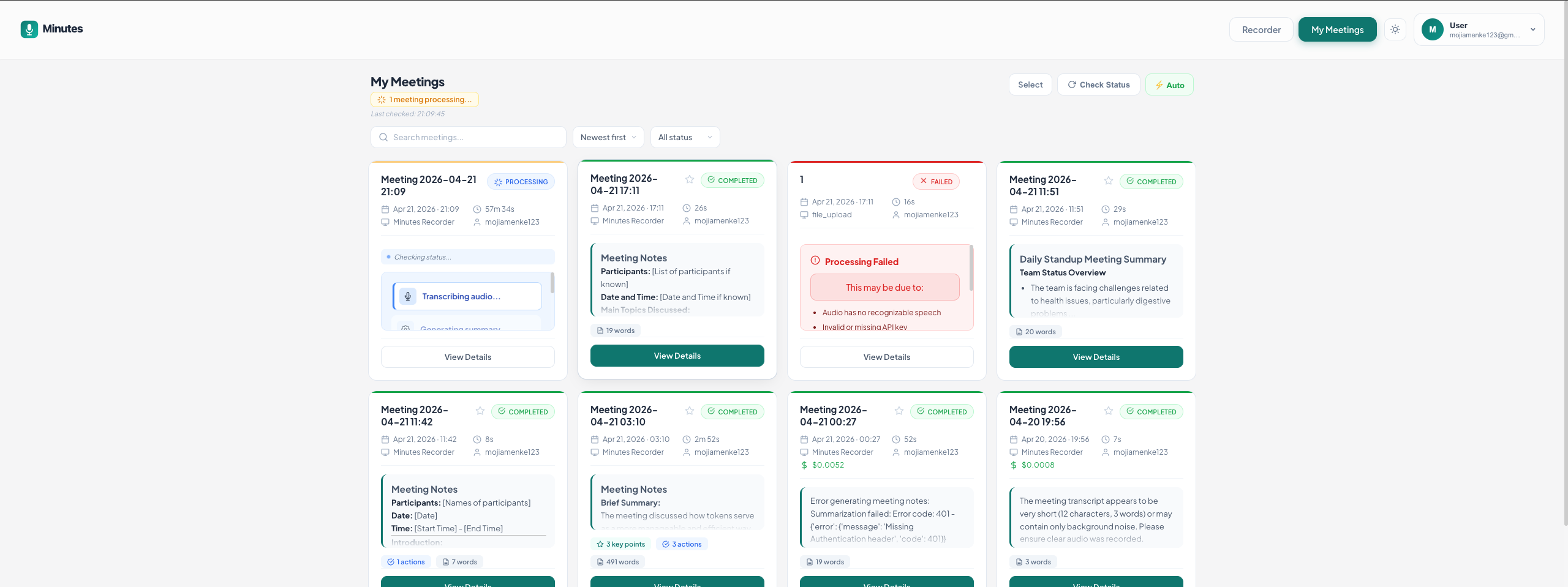Screen dimensions: 1568x587
Task: Open the All status filter dropdown
Action: pos(684,137)
